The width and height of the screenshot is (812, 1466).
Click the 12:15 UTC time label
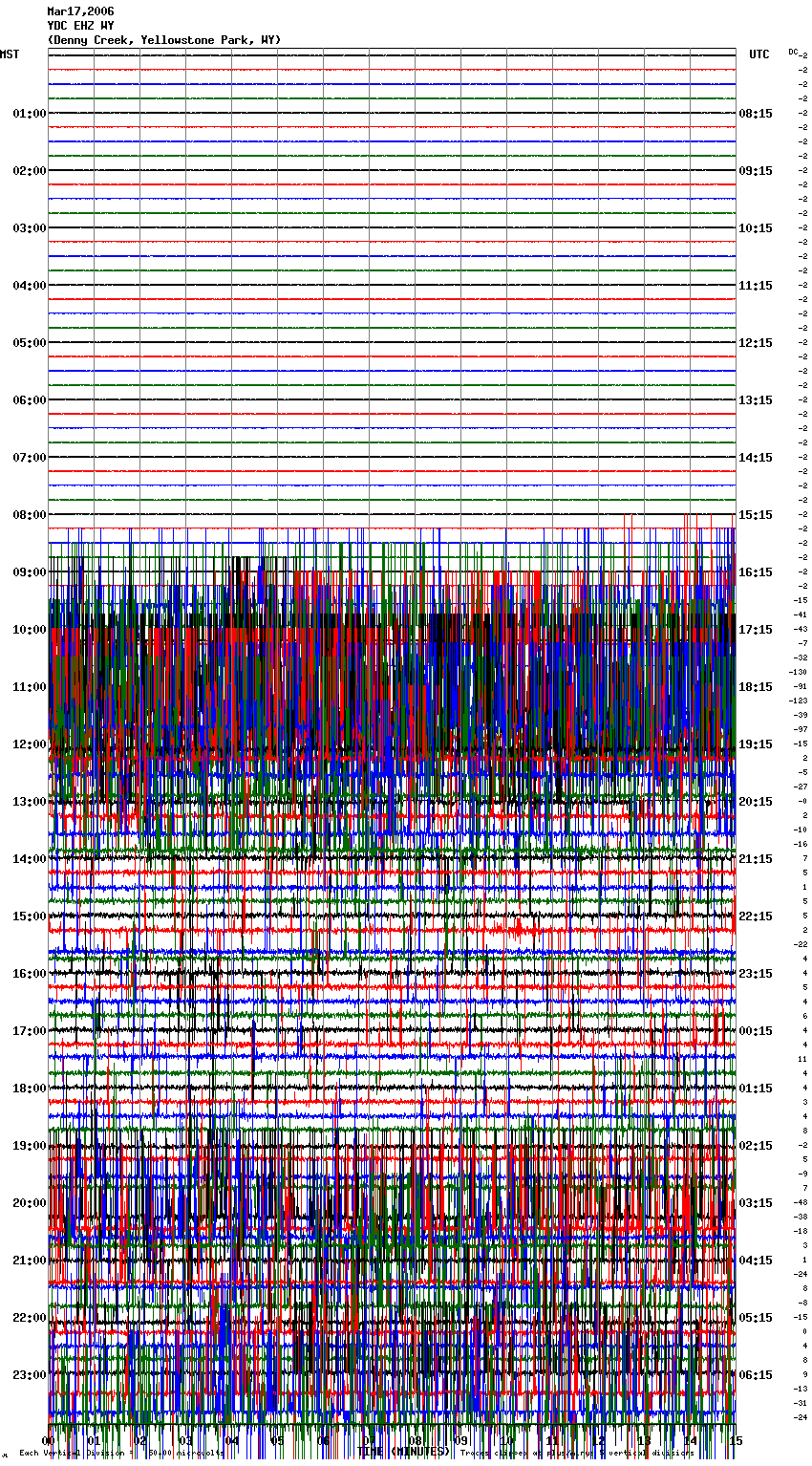click(756, 343)
